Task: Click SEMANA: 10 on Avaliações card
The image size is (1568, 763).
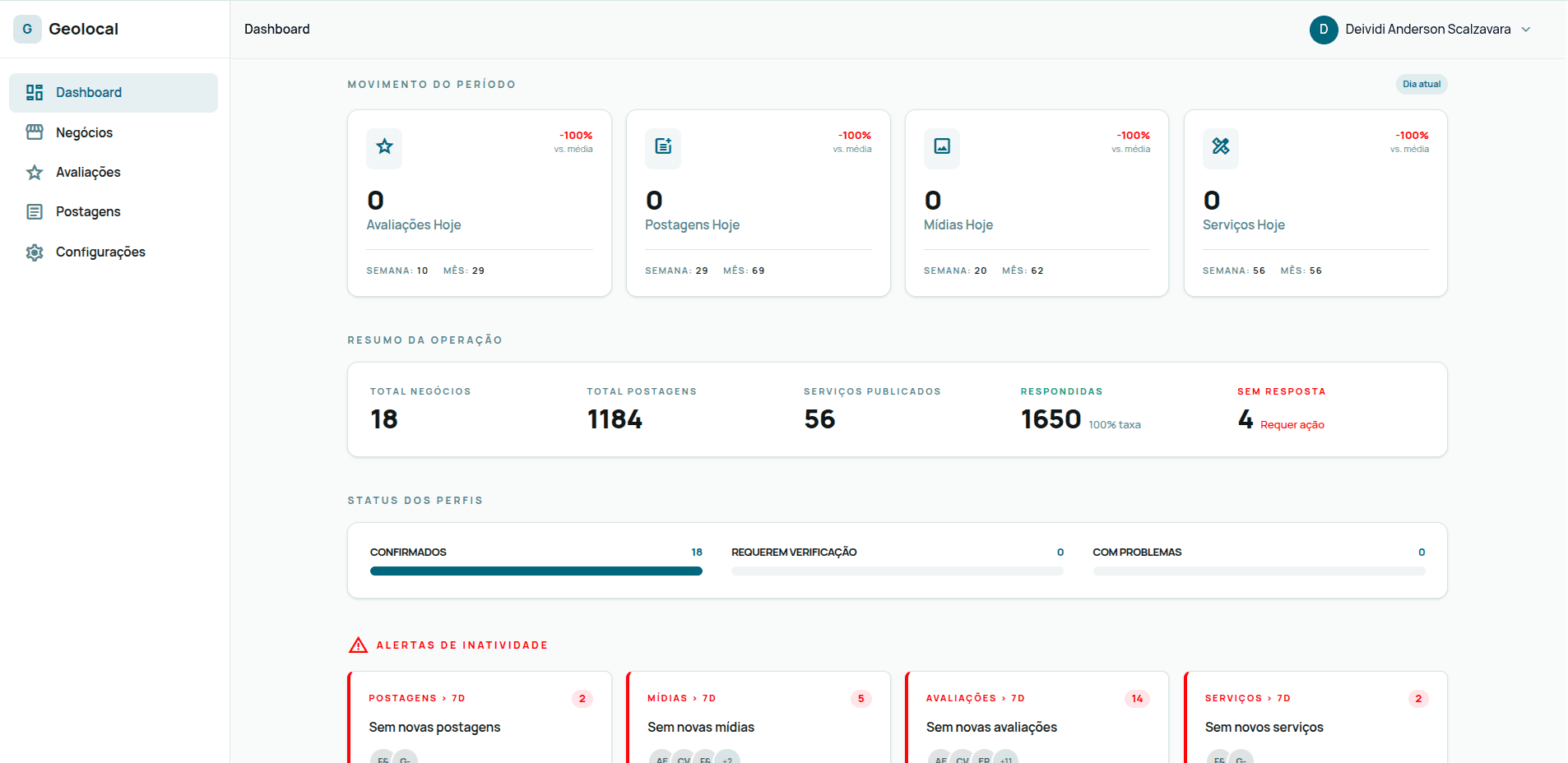Action: coord(397,271)
